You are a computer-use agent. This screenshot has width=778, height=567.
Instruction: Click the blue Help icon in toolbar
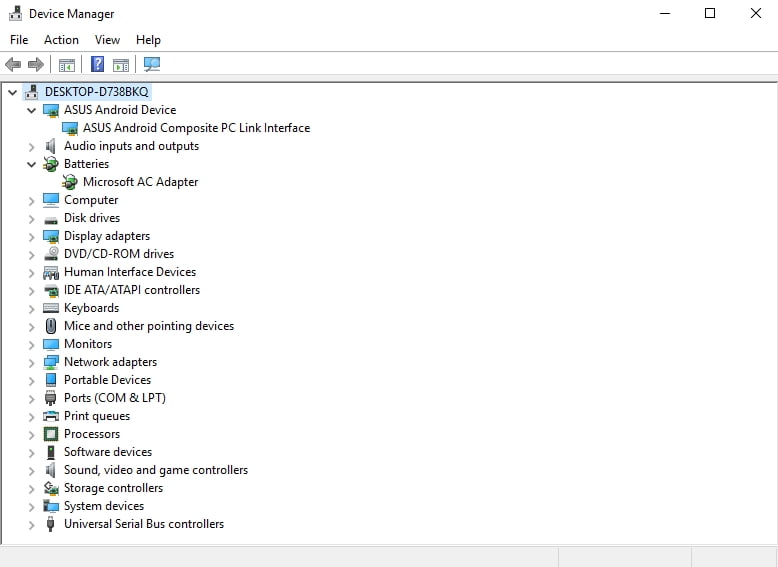(x=97, y=65)
